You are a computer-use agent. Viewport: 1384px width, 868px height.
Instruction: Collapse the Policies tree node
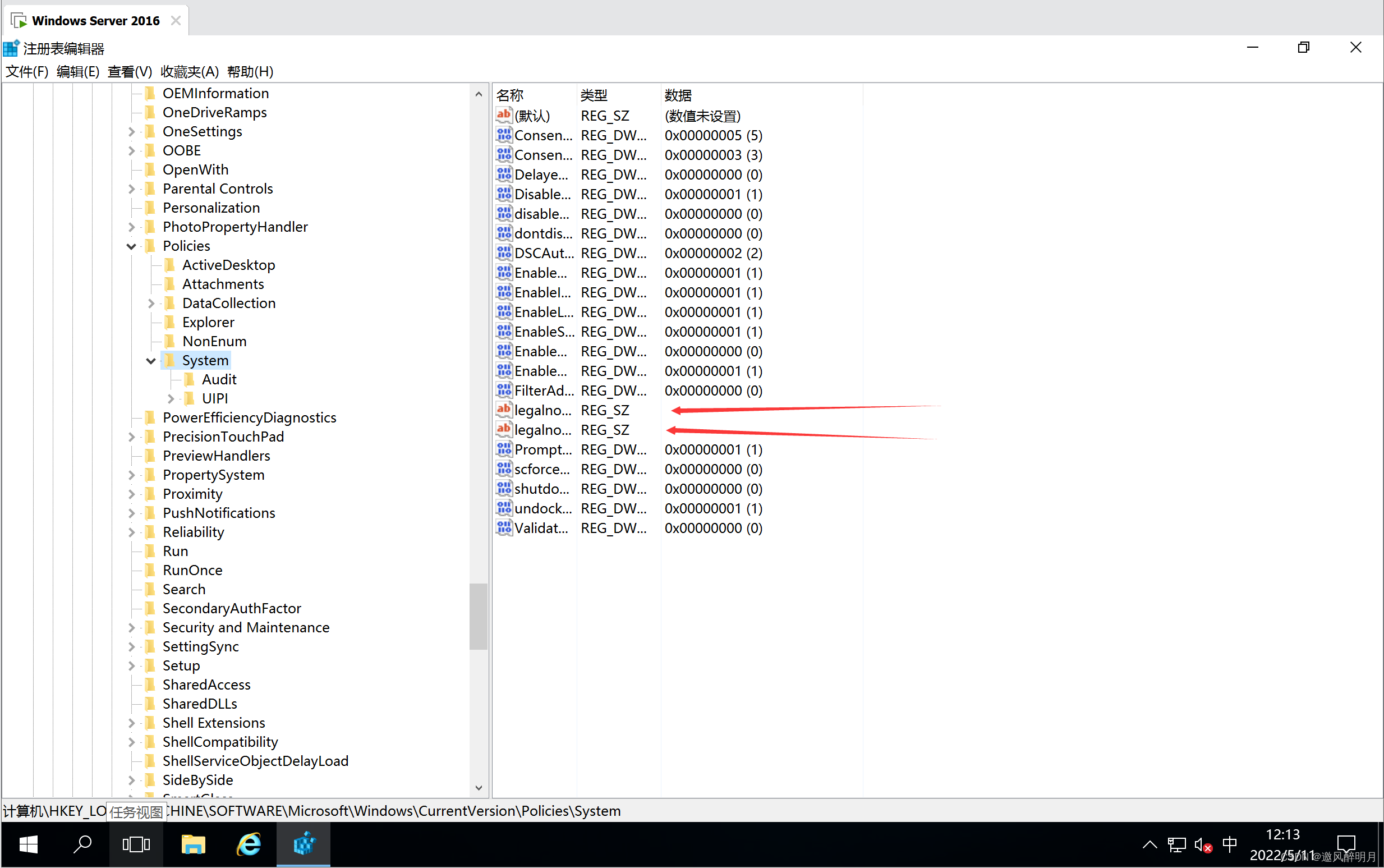(131, 246)
